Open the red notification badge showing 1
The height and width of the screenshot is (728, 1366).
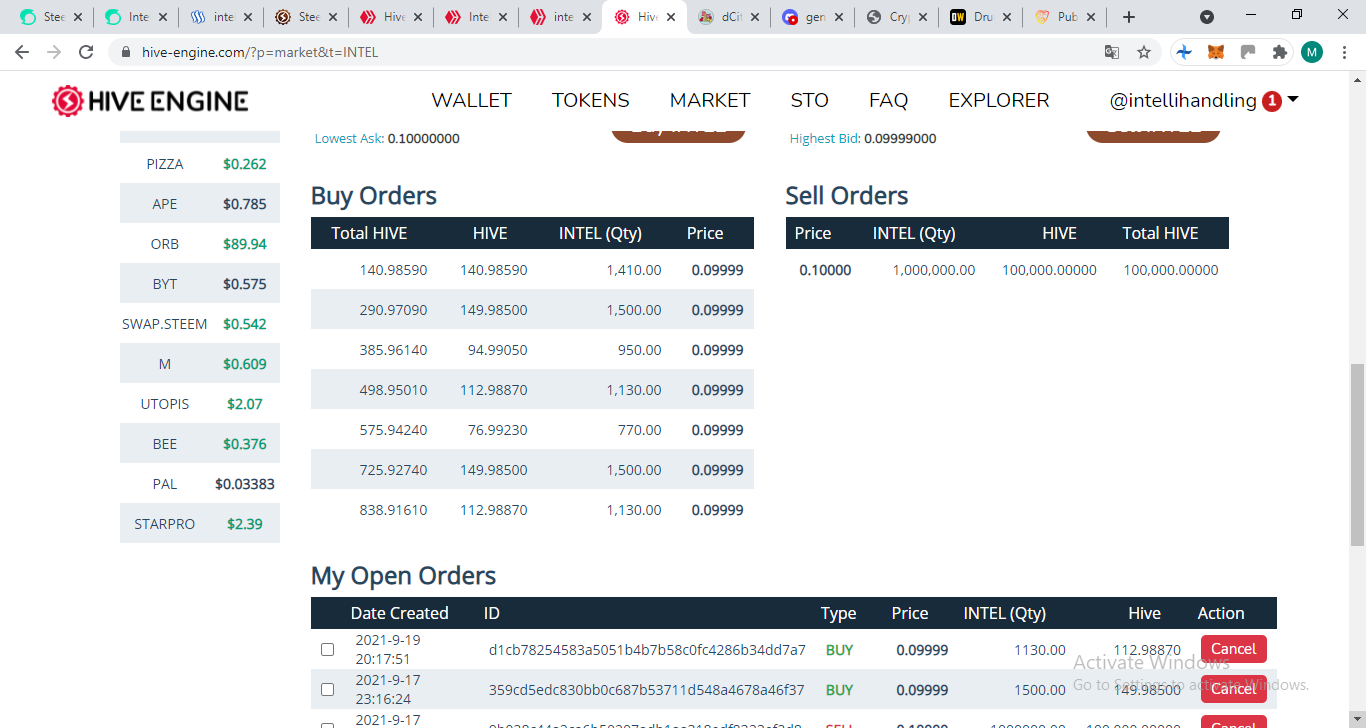click(x=1272, y=101)
